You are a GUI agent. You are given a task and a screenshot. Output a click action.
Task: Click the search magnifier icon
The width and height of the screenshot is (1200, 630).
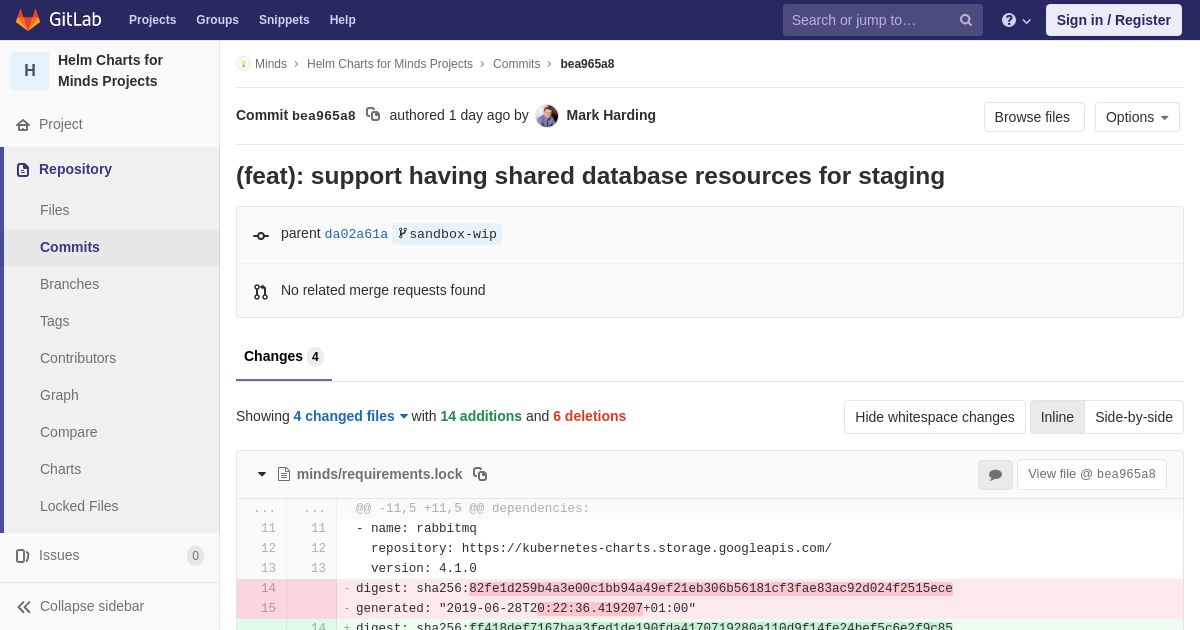[966, 20]
